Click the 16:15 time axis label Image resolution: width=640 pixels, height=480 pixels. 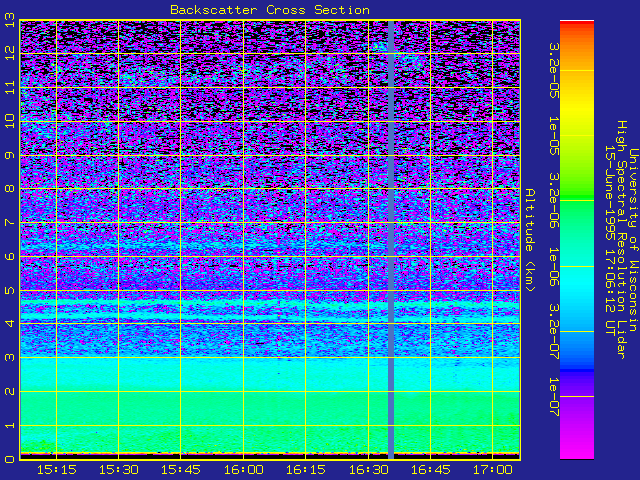pos(305,470)
